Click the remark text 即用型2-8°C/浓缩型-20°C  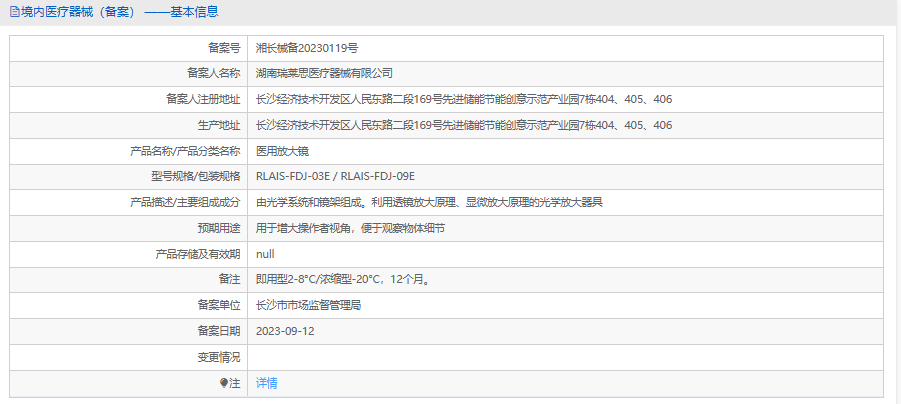pyautogui.click(x=344, y=280)
